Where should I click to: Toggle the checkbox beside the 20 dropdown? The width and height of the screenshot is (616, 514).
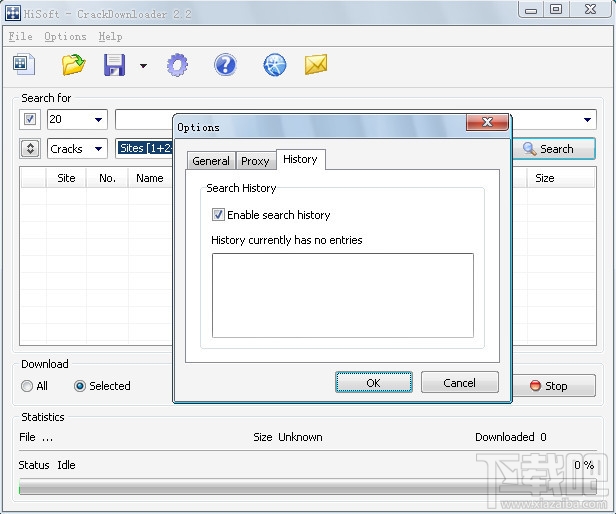(x=30, y=119)
